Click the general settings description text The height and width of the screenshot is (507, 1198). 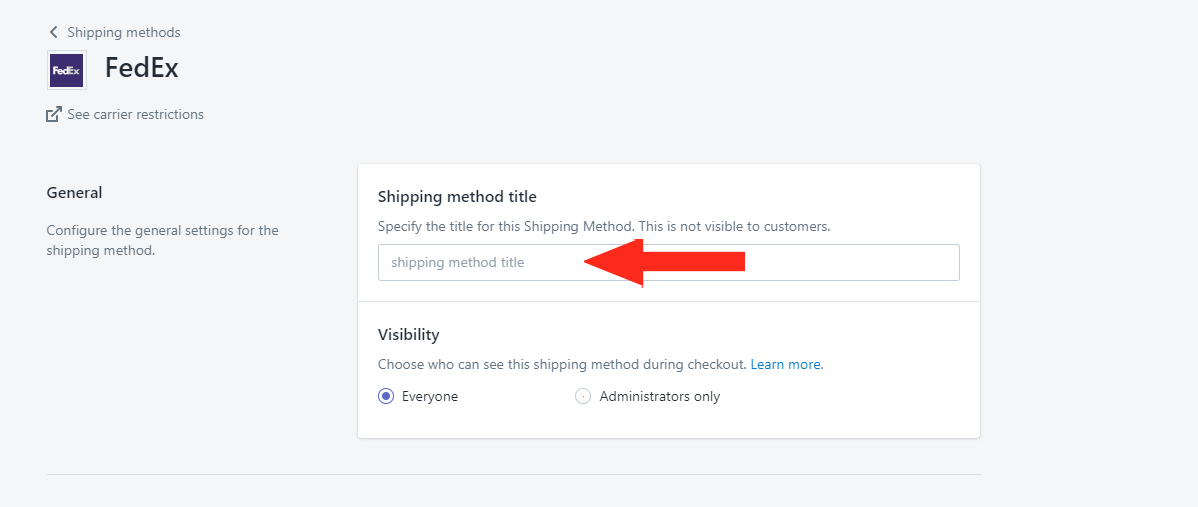click(163, 240)
